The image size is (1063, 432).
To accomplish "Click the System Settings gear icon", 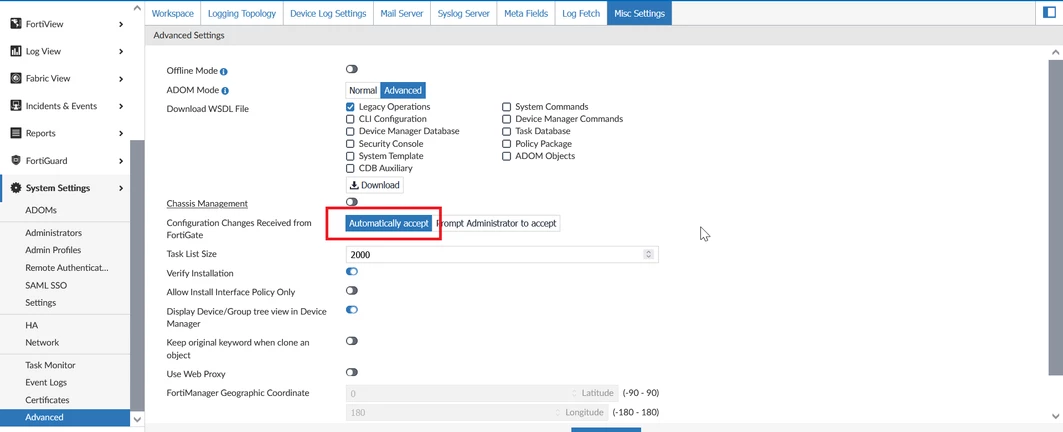I will 16,188.
